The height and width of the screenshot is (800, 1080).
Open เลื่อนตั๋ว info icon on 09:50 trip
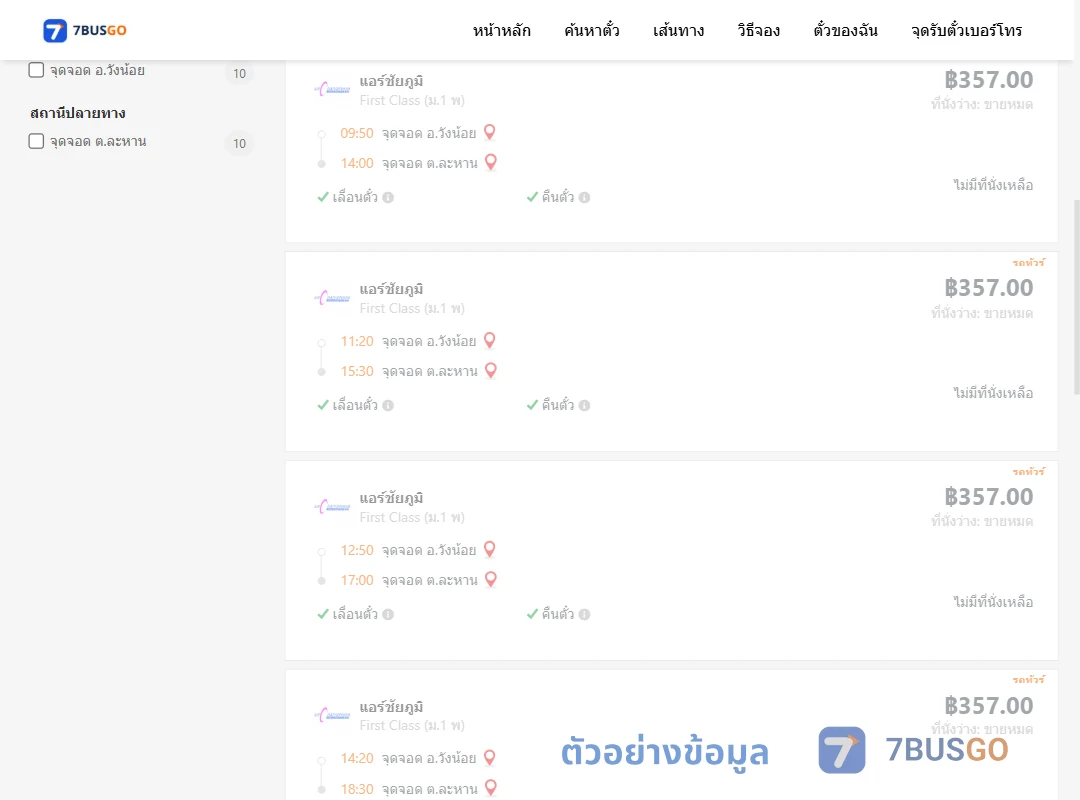pyautogui.click(x=388, y=198)
